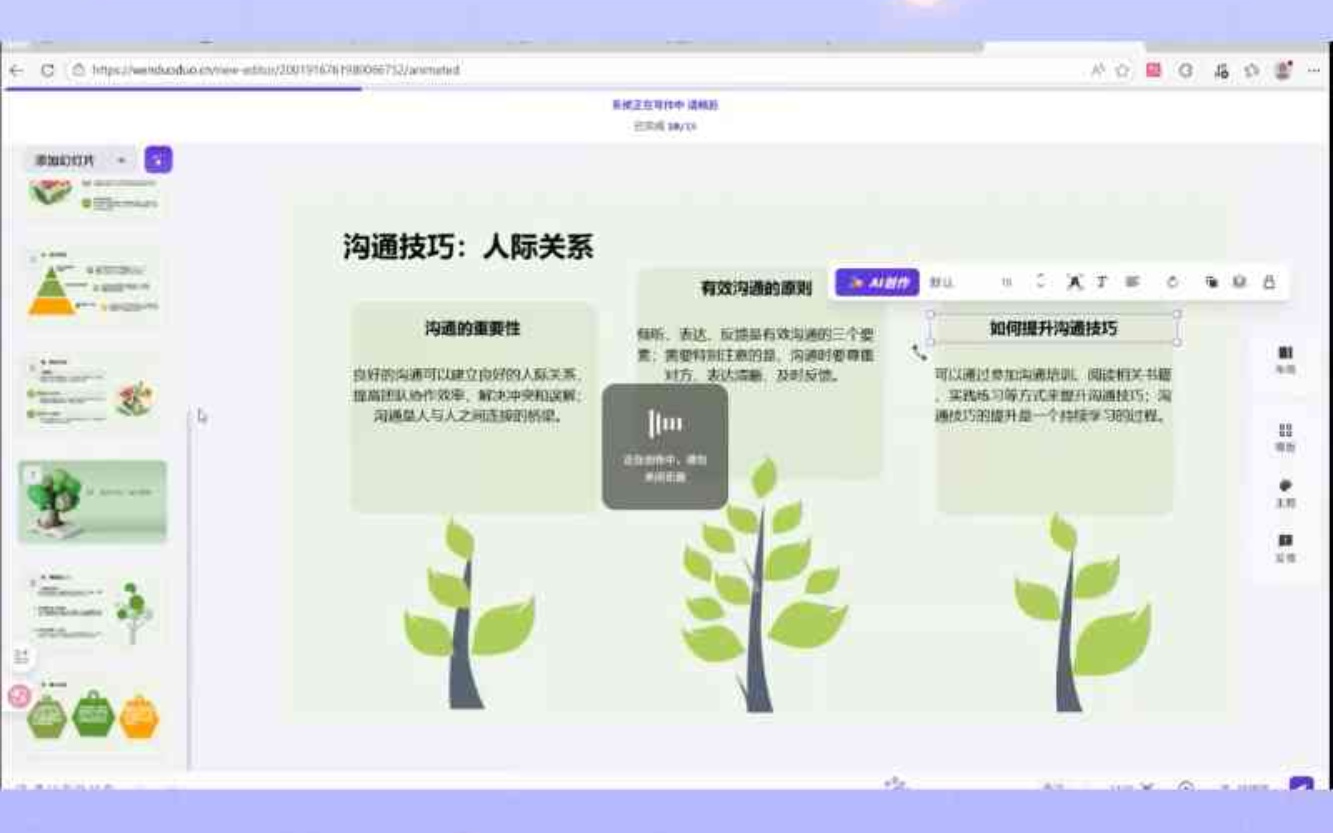The image size is (1333, 833).
Task: Open the feedback panel in right sidebar
Action: [1285, 548]
